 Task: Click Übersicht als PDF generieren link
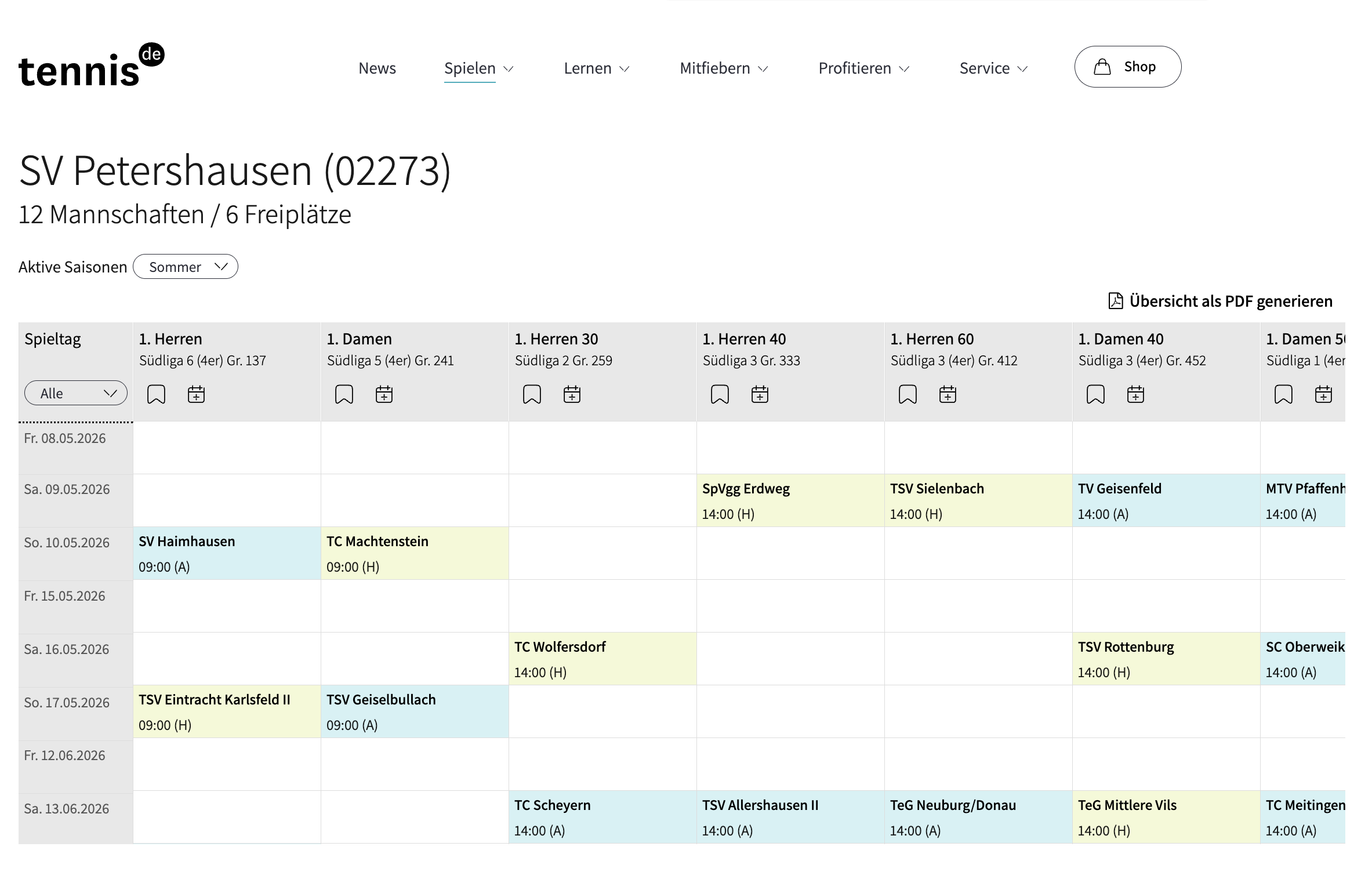coord(1231,301)
